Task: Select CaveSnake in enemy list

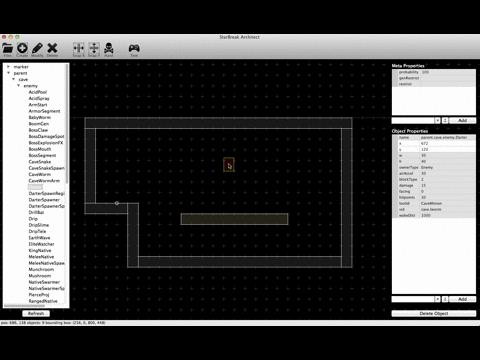Action: click(x=40, y=162)
